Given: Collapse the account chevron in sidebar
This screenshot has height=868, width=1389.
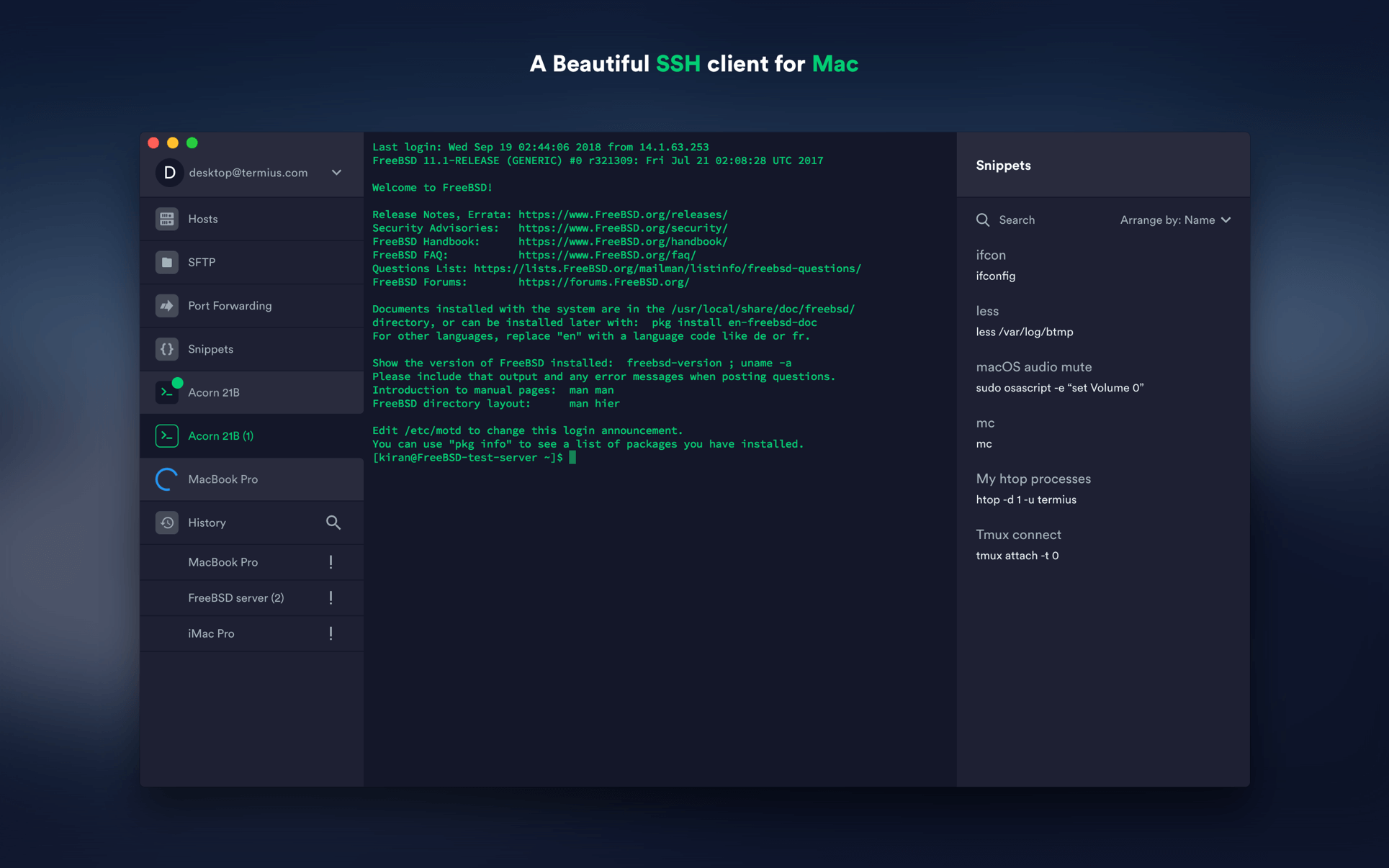Looking at the screenshot, I should [336, 173].
